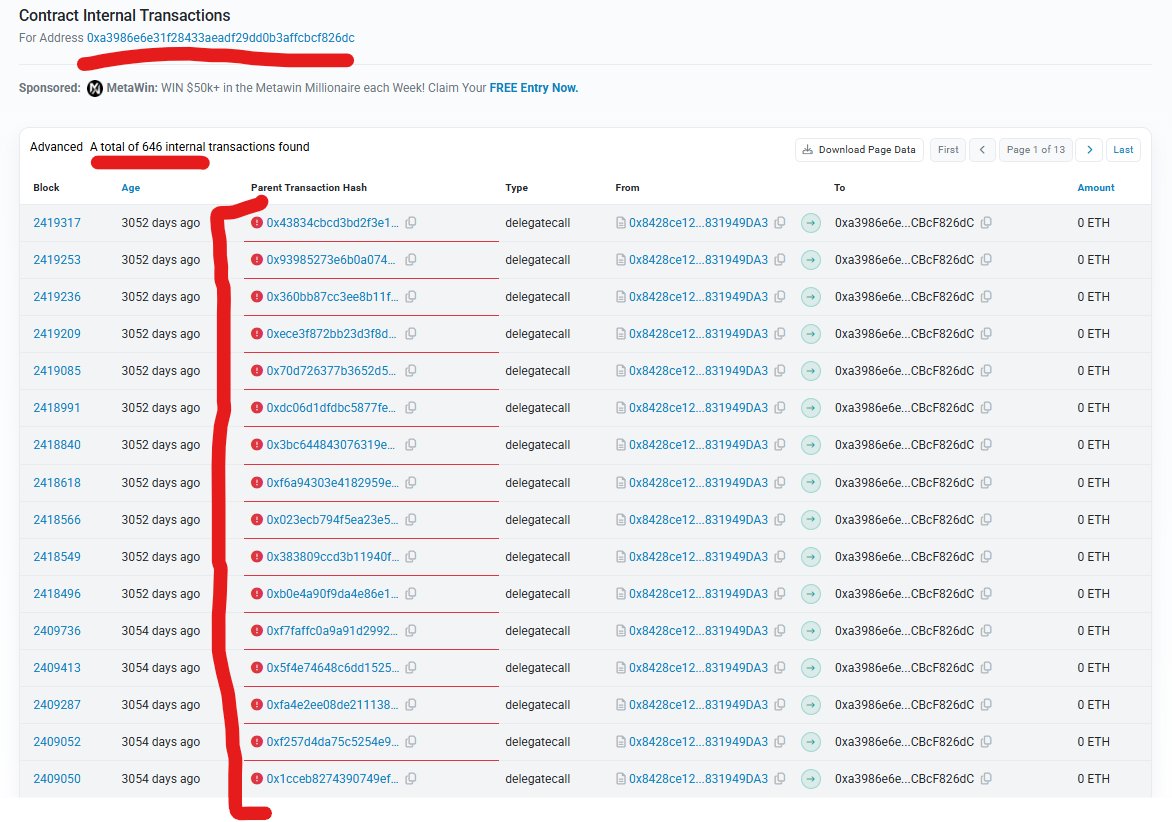
Task: Open From address in block 2418618 row
Action: pos(698,483)
